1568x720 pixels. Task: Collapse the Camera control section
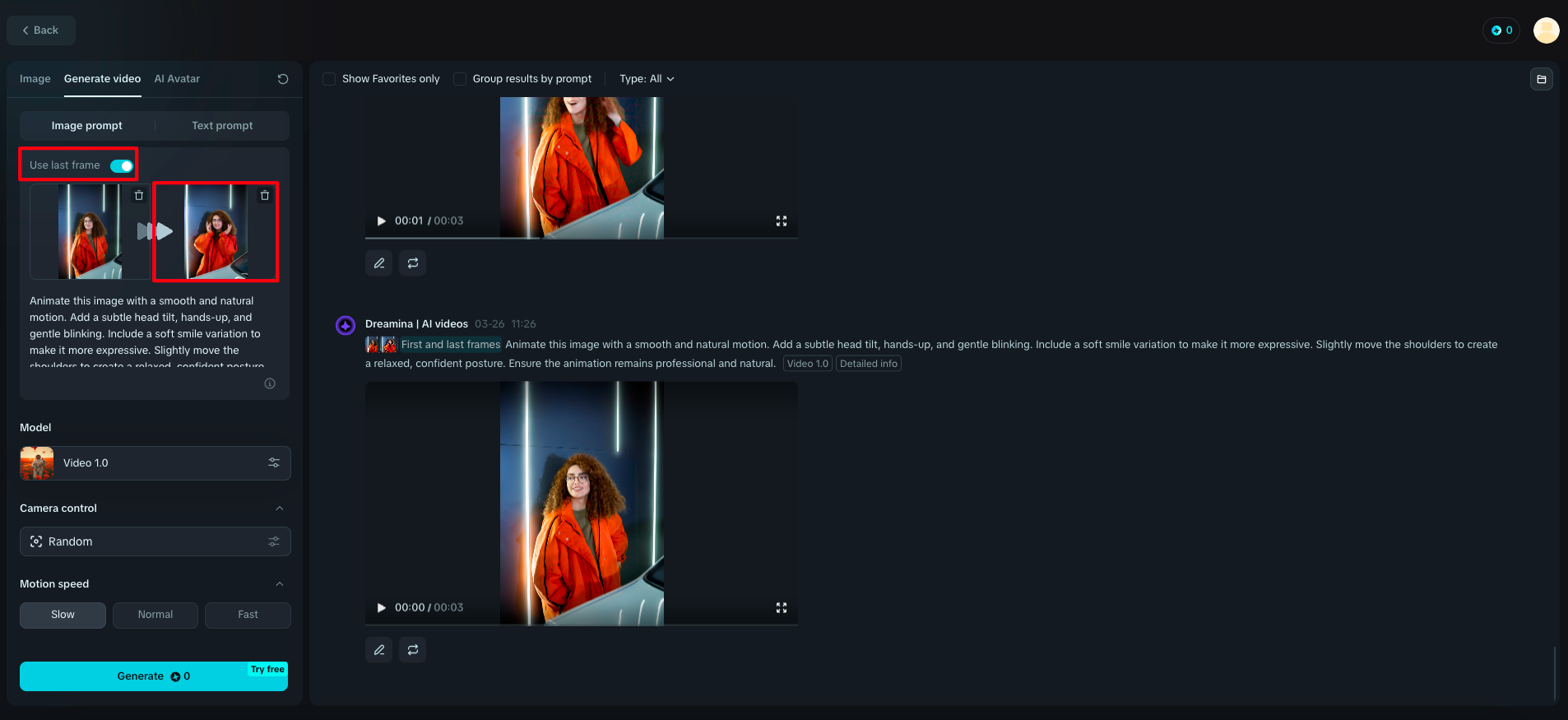280,509
